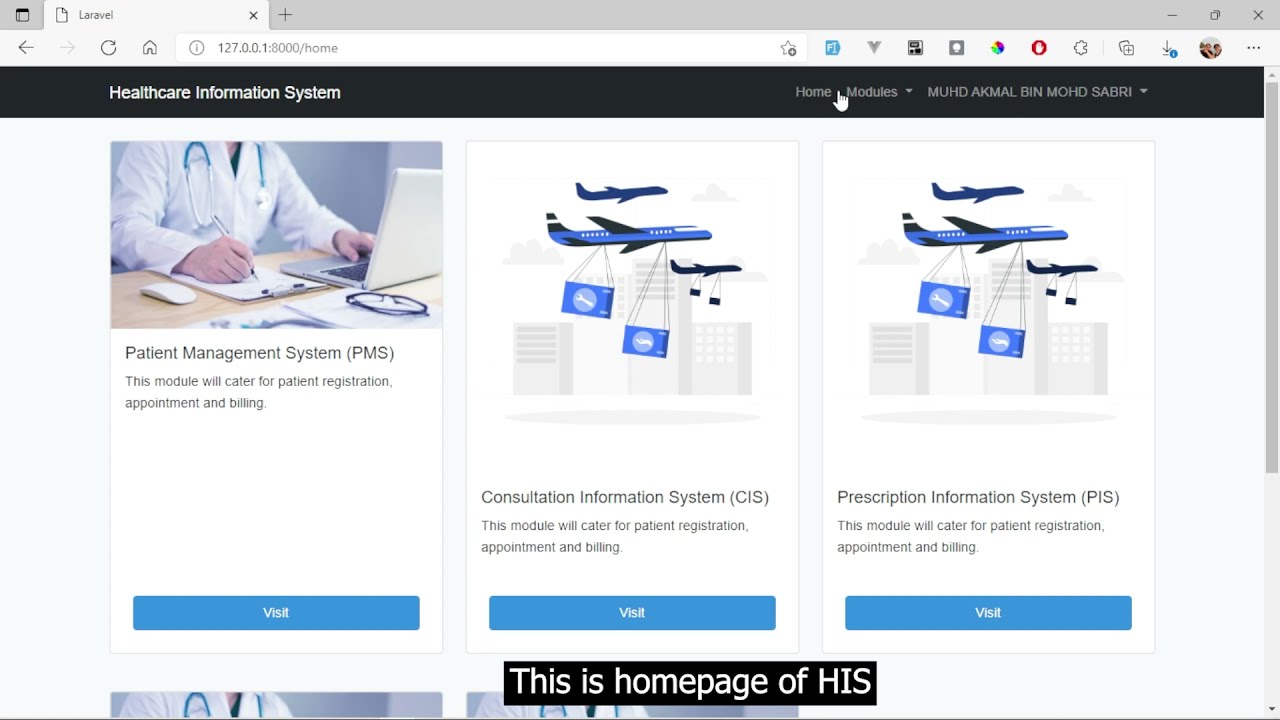Add this page to favorites star icon
The height and width of the screenshot is (720, 1280).
point(788,48)
